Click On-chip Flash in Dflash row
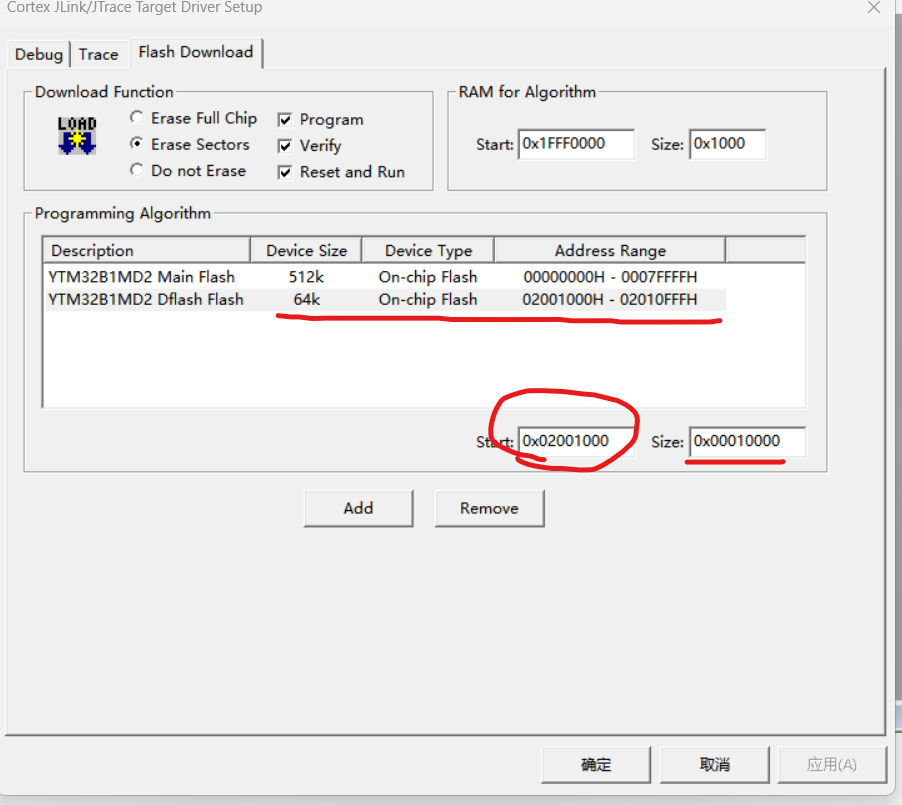The width and height of the screenshot is (902, 805). pos(428,299)
